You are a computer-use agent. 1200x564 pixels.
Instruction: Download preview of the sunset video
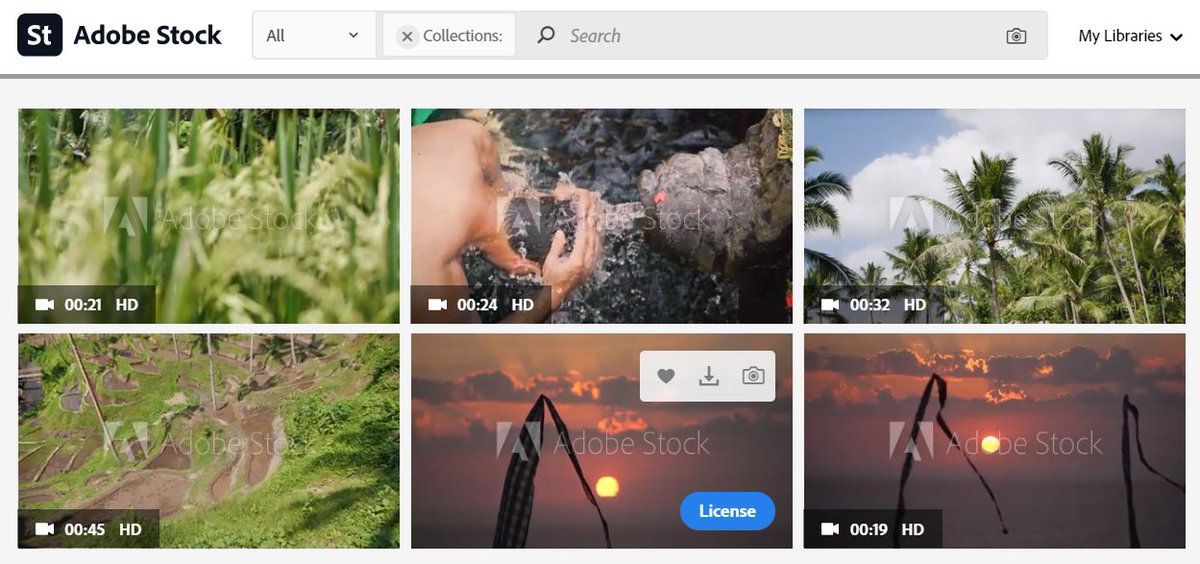coord(709,376)
